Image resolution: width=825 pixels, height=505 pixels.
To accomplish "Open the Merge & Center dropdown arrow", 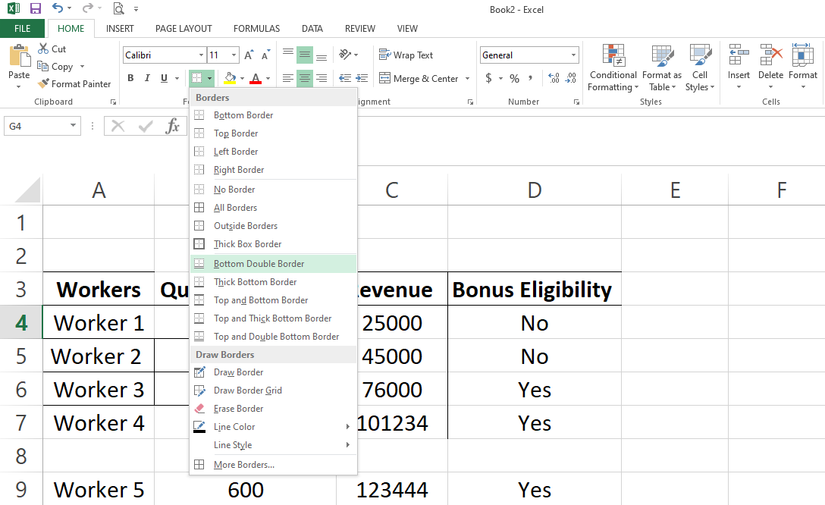I will (467, 78).
